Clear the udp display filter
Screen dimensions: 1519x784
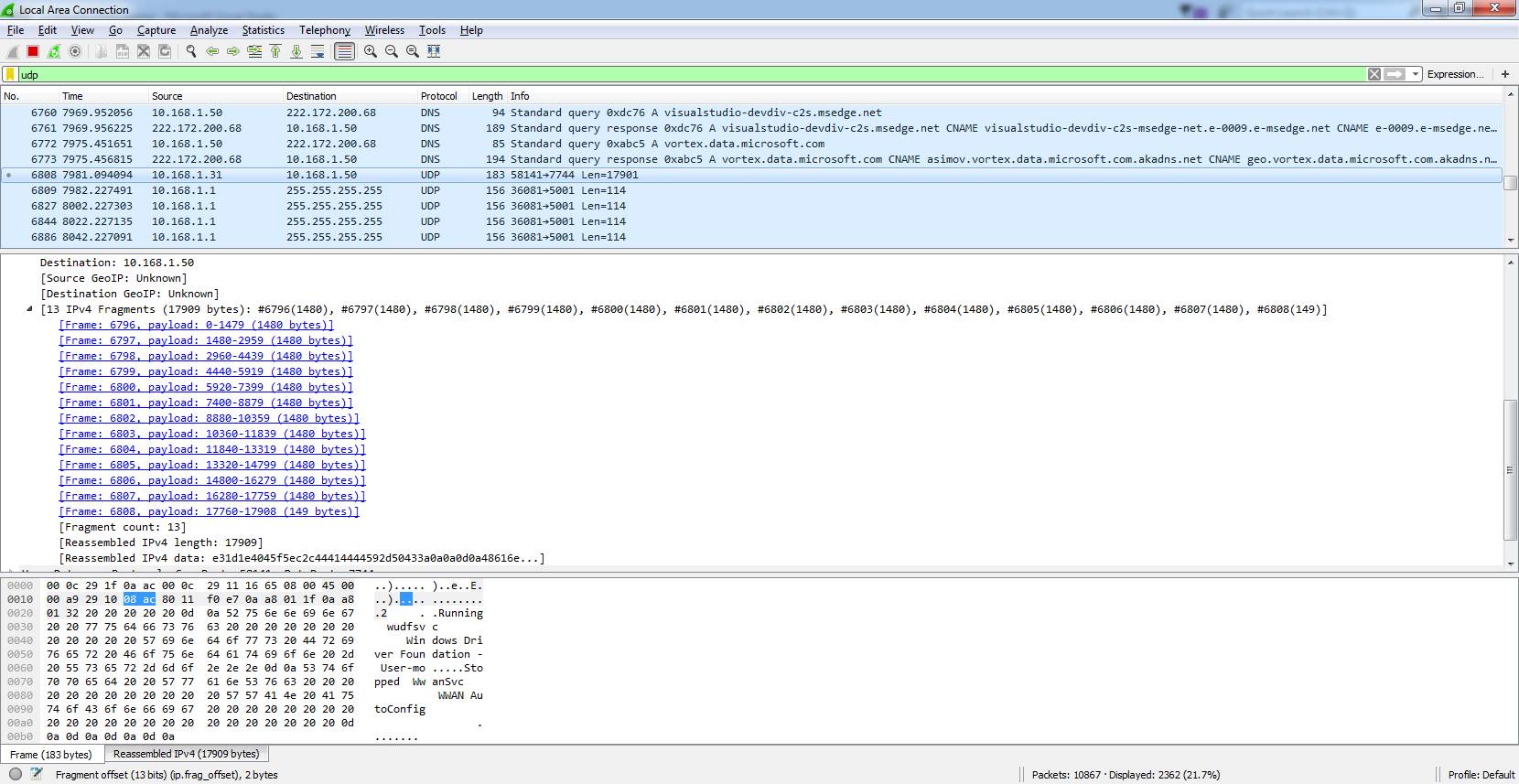click(1374, 75)
